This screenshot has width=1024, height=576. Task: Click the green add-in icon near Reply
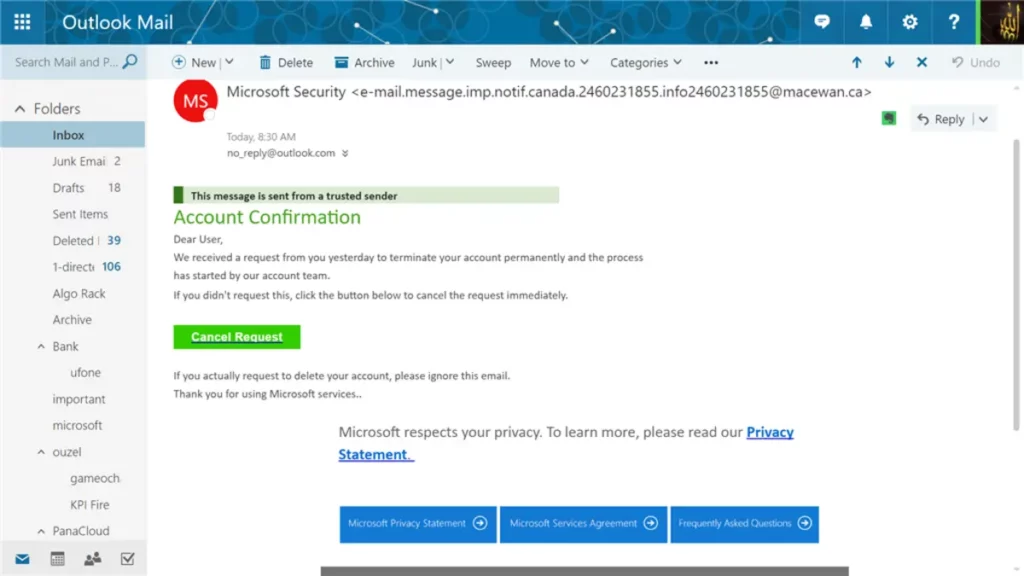point(889,118)
